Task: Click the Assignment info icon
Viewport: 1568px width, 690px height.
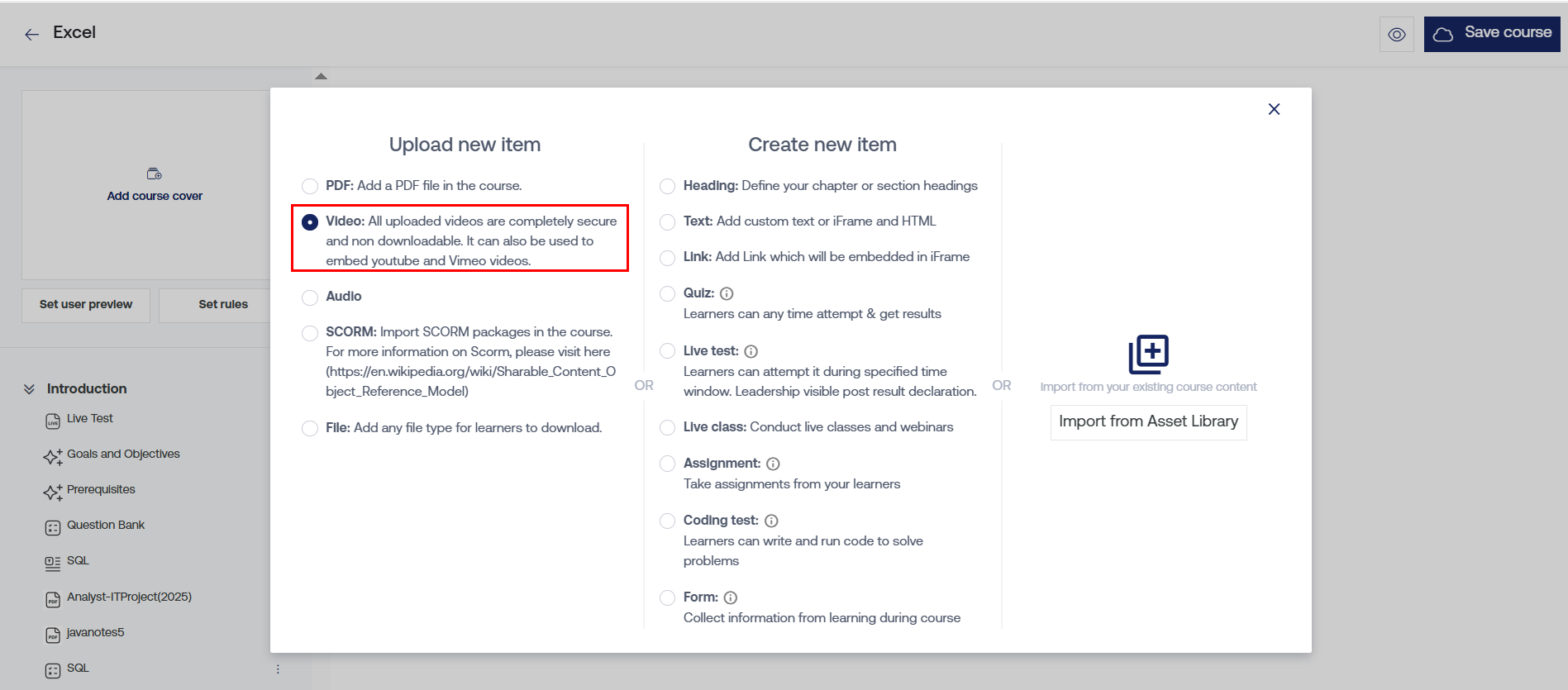Action: tap(773, 464)
